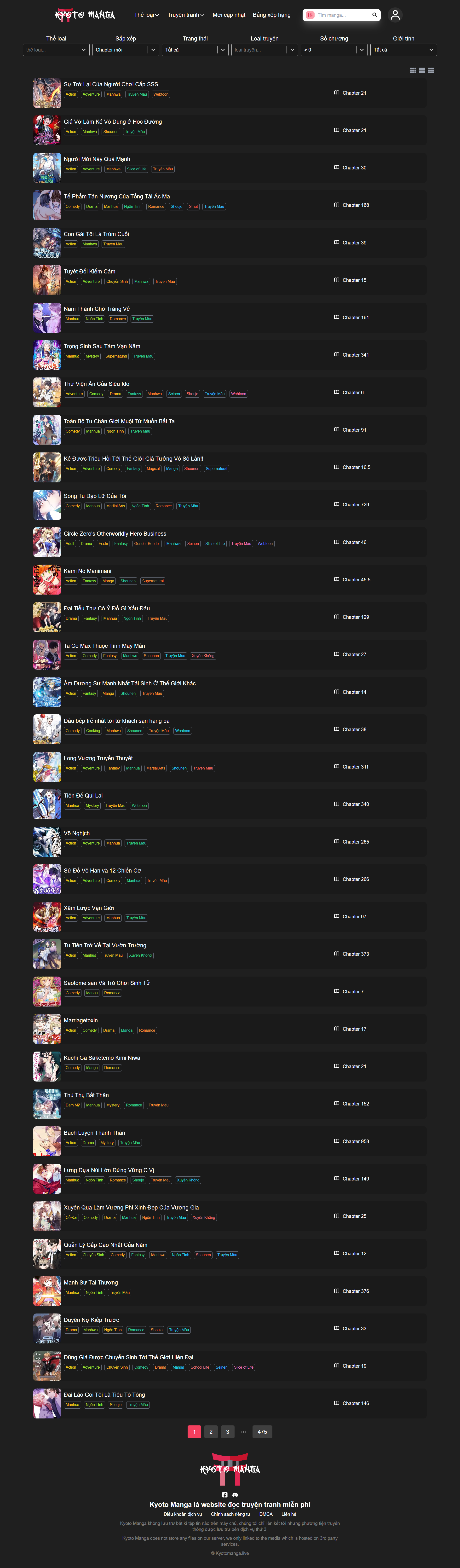Image resolution: width=460 pixels, height=1568 pixels.
Task: Click the search magnifier icon
Action: tap(375, 15)
